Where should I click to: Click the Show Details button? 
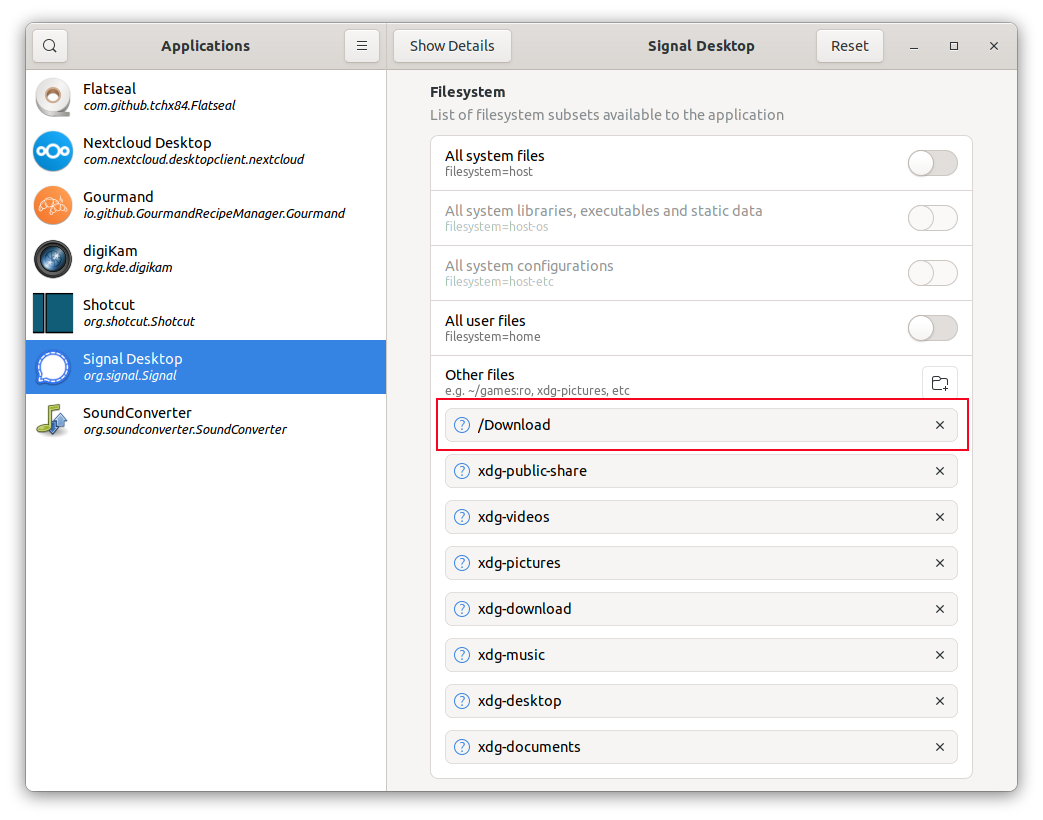coord(452,46)
